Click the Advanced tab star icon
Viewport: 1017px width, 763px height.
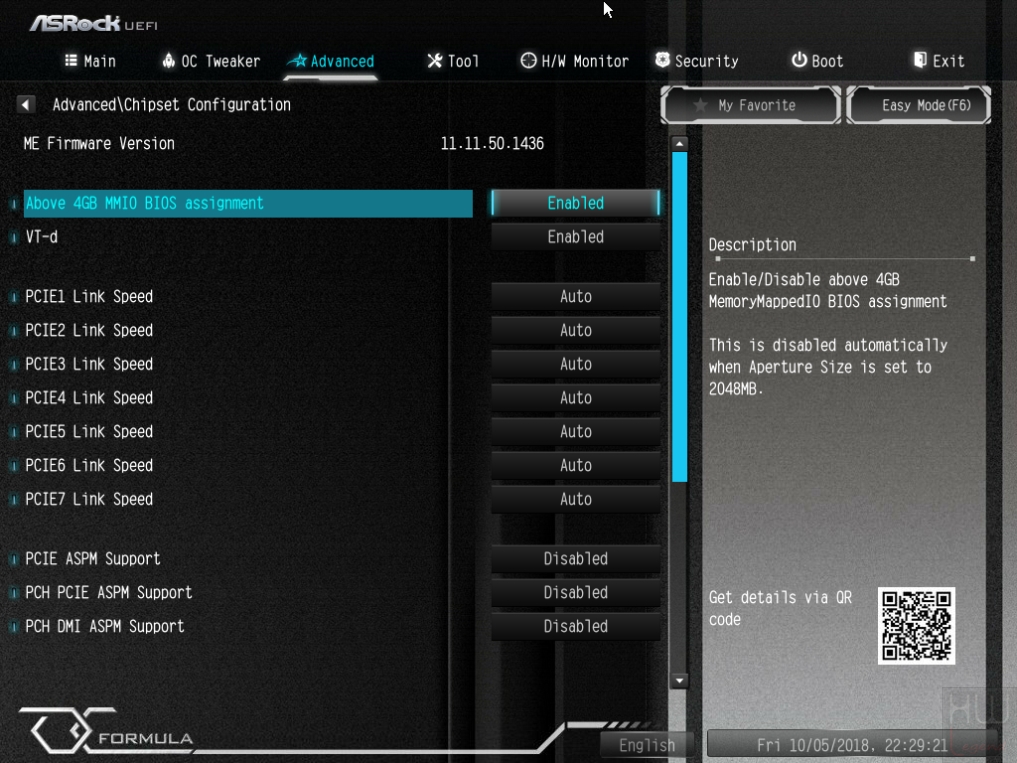[x=298, y=60]
